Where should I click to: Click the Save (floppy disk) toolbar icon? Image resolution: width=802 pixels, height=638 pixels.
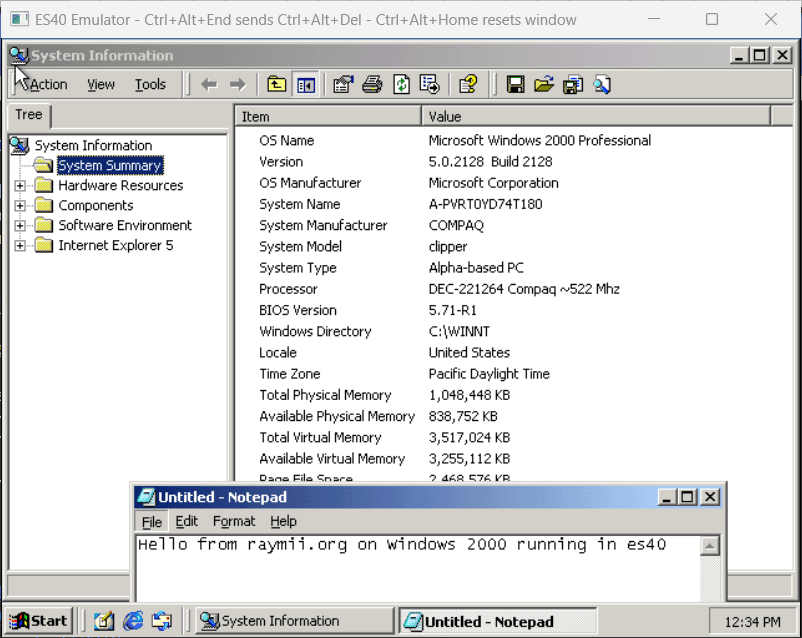[x=516, y=84]
